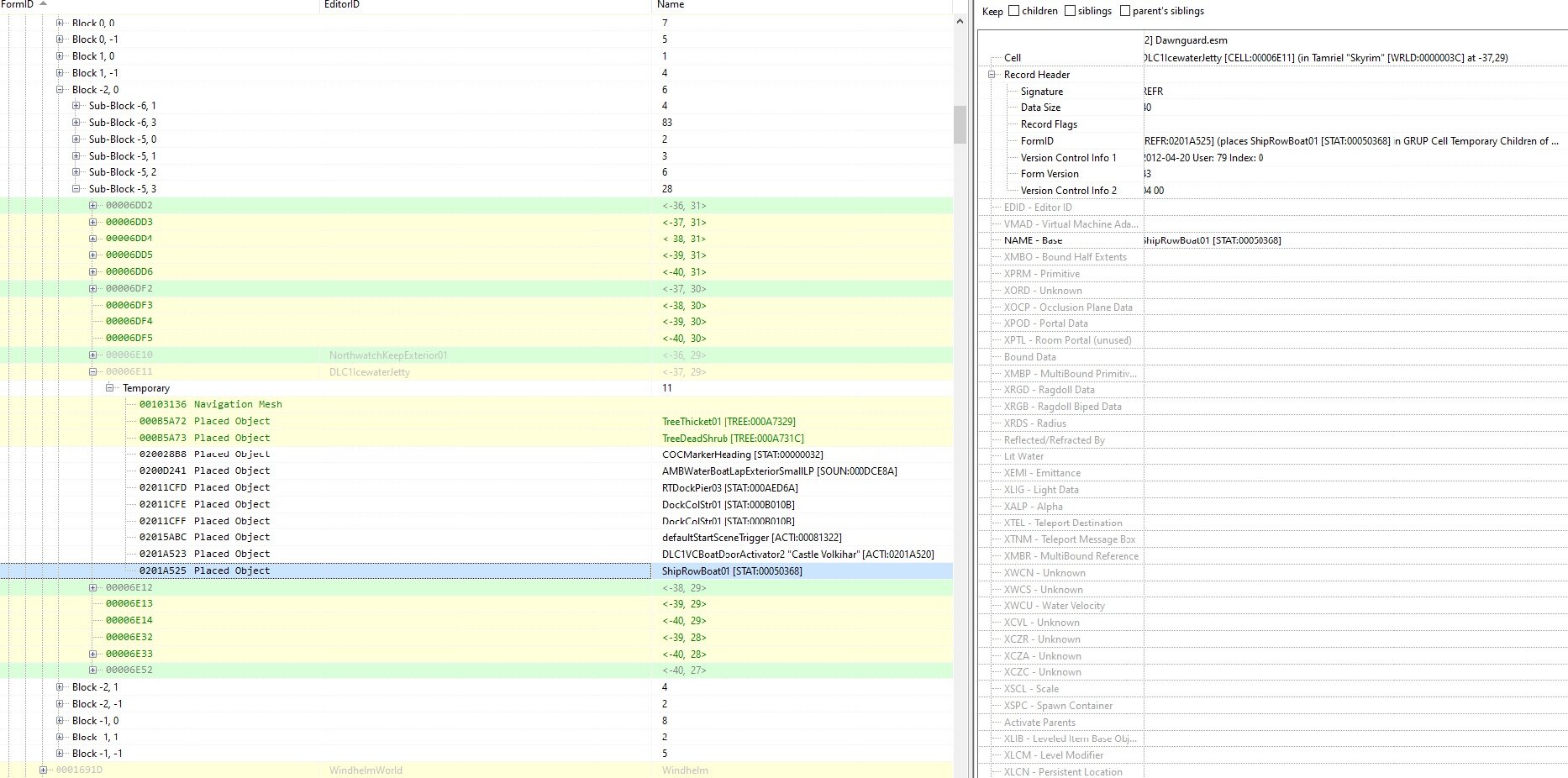Viewport: 1568px width, 778px height.
Task: Tick the Keep siblings checkbox
Action: click(x=1070, y=11)
